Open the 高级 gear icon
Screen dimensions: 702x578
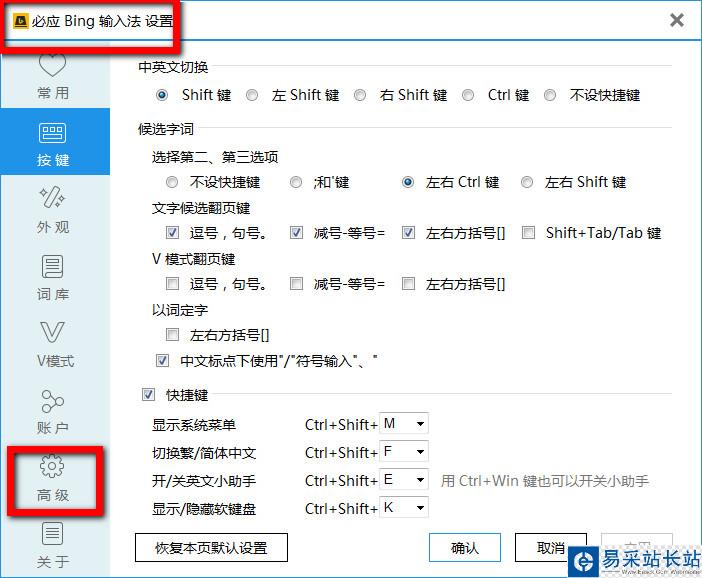(x=52, y=466)
